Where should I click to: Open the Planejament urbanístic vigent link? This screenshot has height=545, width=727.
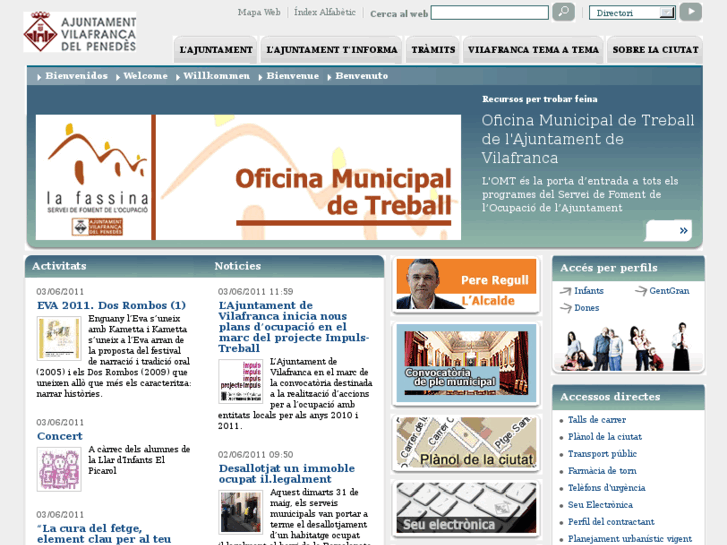(630, 539)
